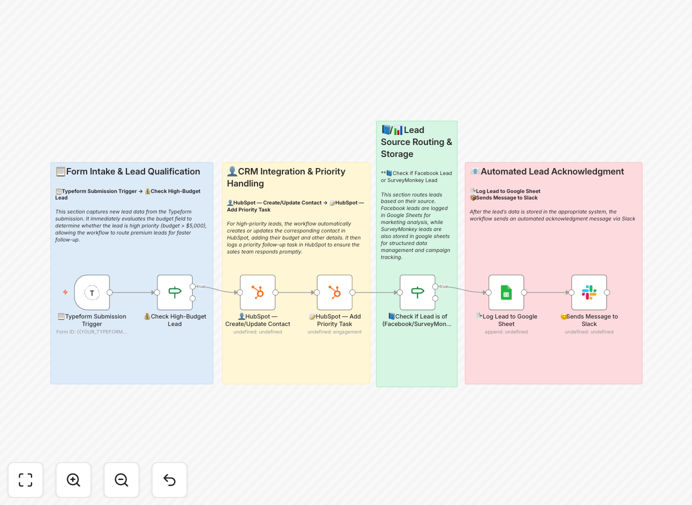Screen dimensions: 692x505
Task: Select the Form Intake & Lead Qualification heading
Action: [x=128, y=171]
